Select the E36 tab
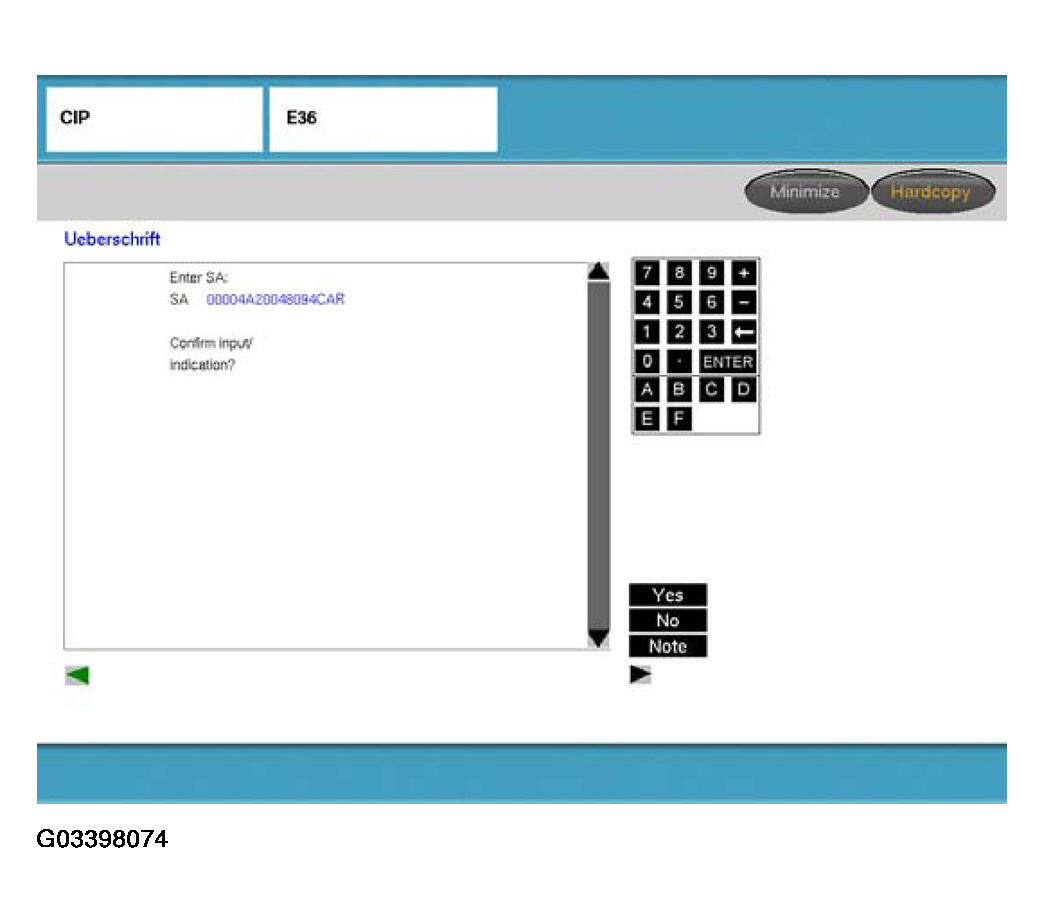The width and height of the screenshot is (1045, 923). (382, 119)
